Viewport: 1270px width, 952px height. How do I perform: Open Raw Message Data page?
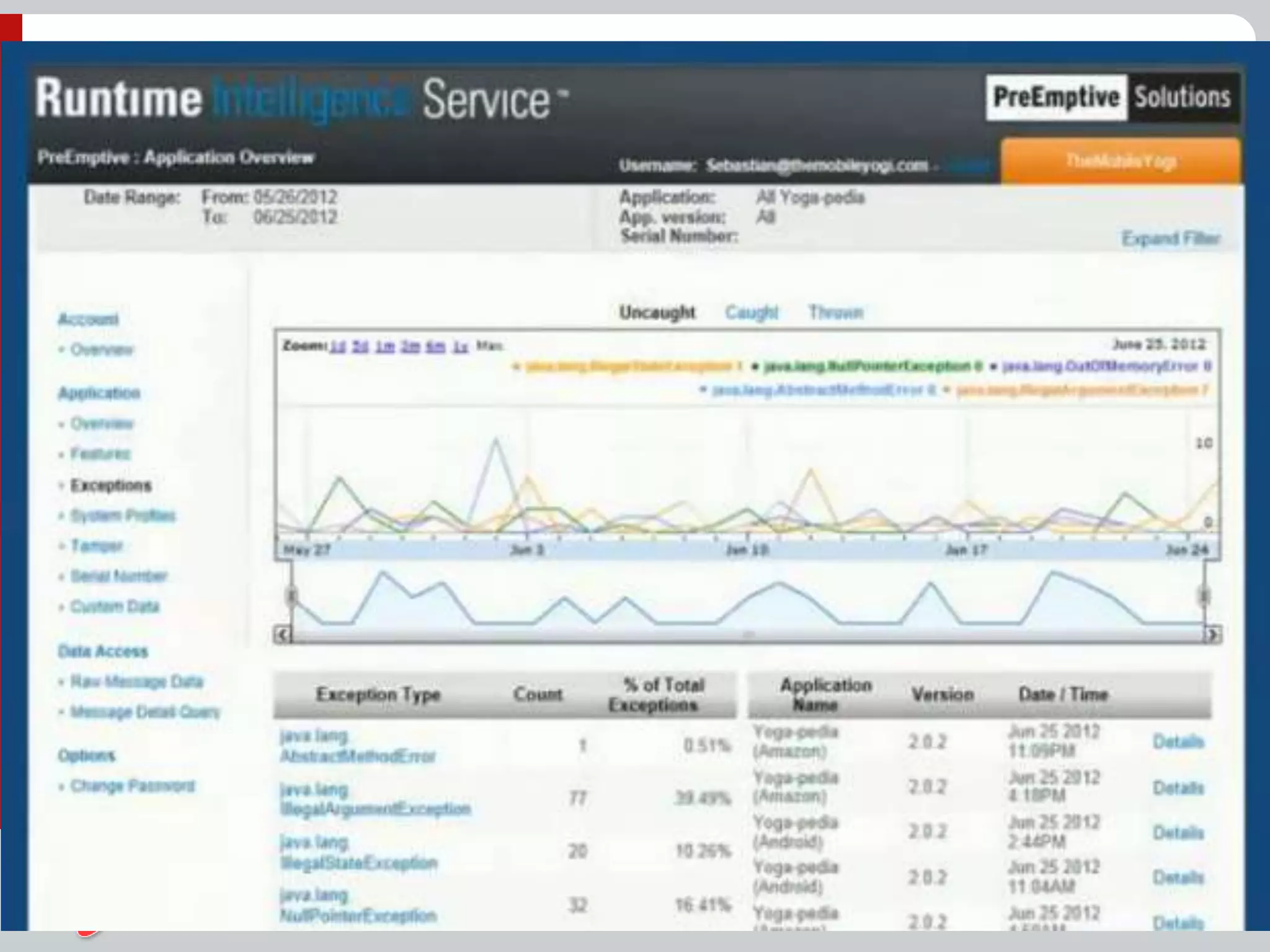(x=136, y=682)
